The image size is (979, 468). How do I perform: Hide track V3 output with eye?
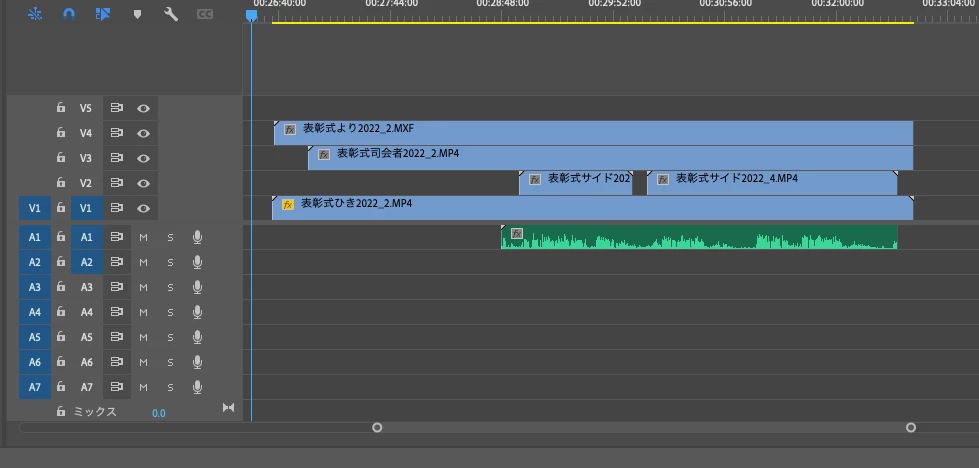(x=144, y=158)
